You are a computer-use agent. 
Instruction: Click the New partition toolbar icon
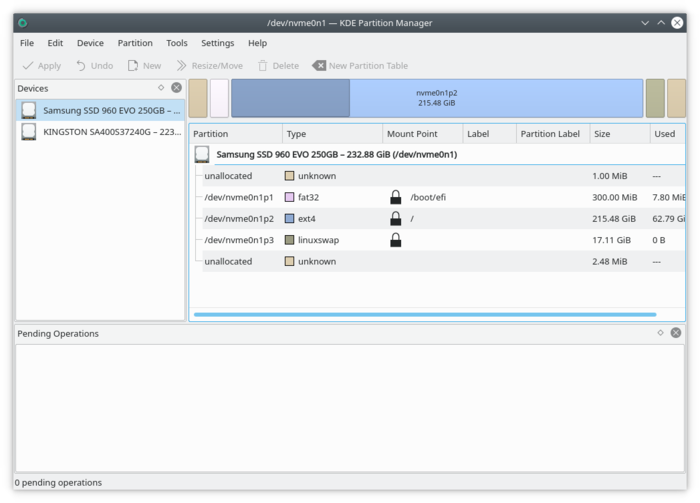pyautogui.click(x=133, y=66)
